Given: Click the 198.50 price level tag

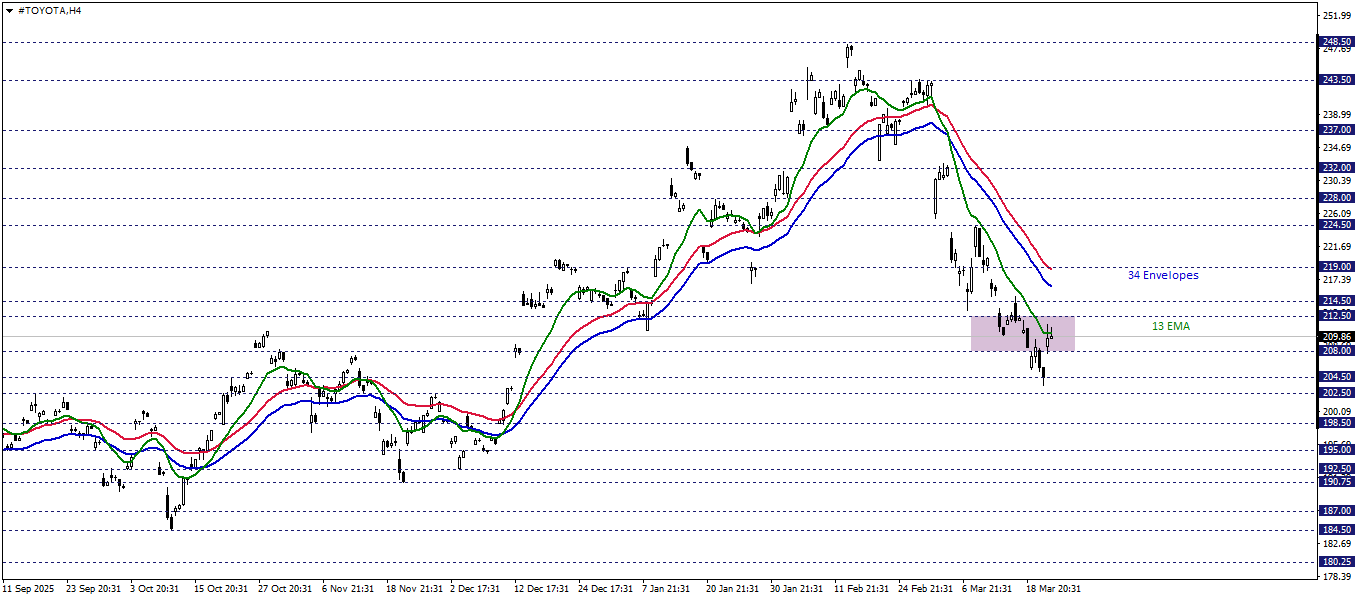Looking at the screenshot, I should [1336, 423].
